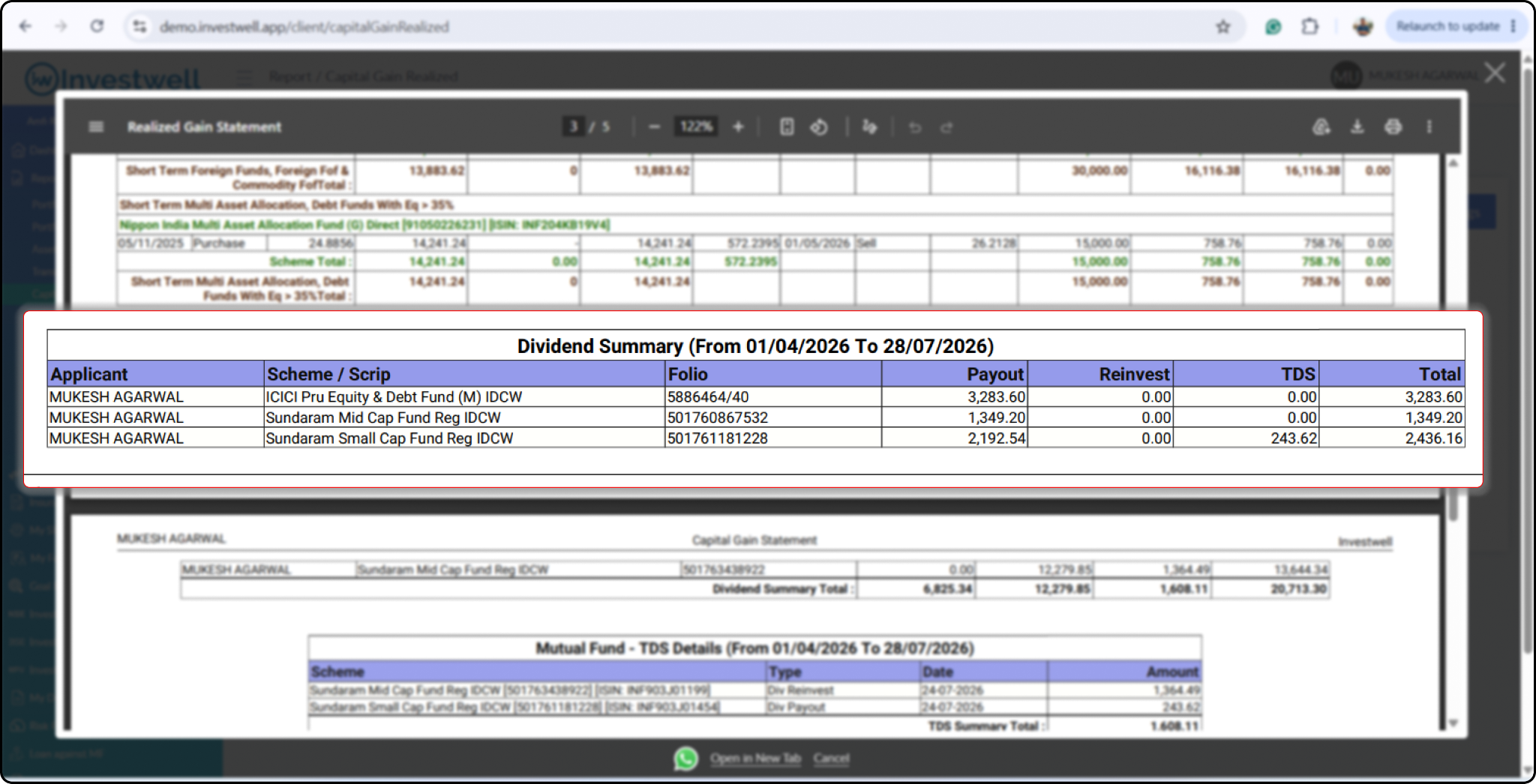Download the Realized Gain Statement PDF
The height and width of the screenshot is (784, 1536).
[1357, 127]
